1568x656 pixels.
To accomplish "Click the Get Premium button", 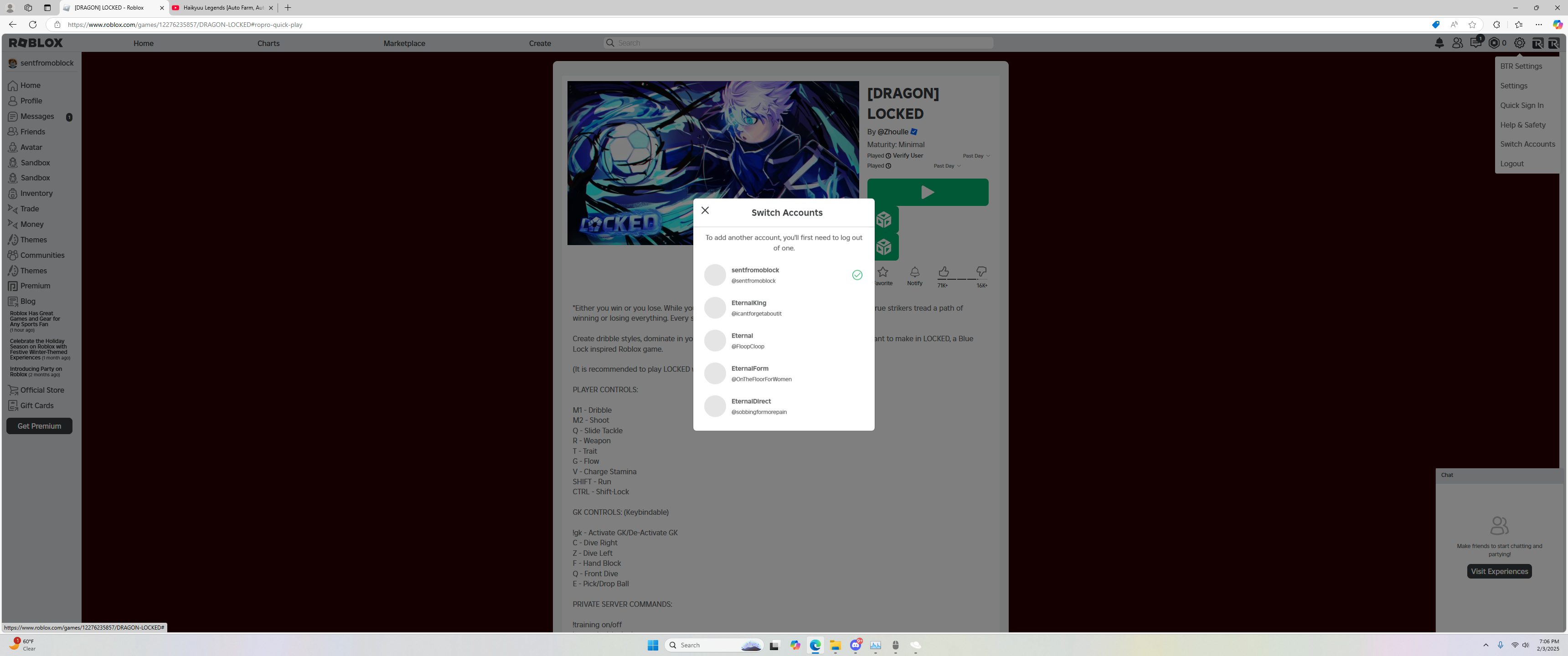I will (x=40, y=426).
